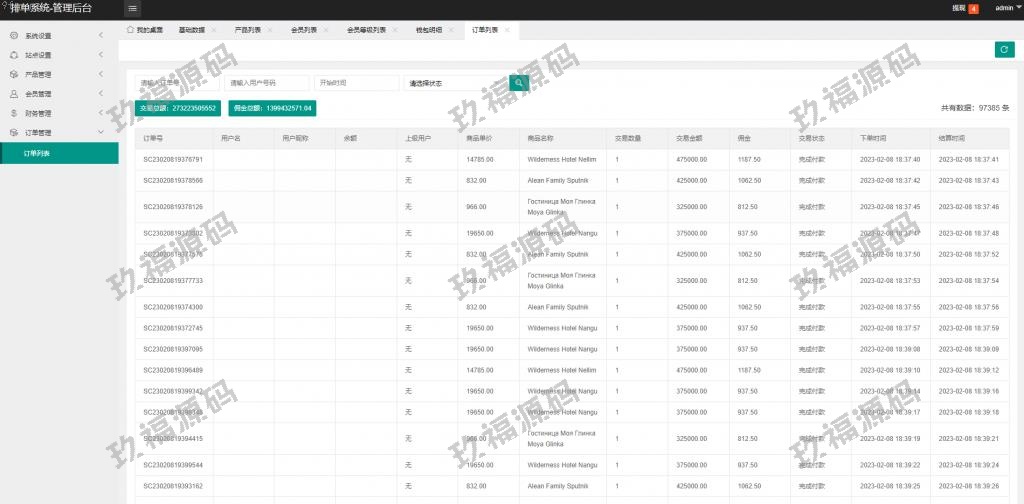Click the green refresh icon button
Image resolution: width=1024 pixels, height=504 pixels.
point(1003,50)
